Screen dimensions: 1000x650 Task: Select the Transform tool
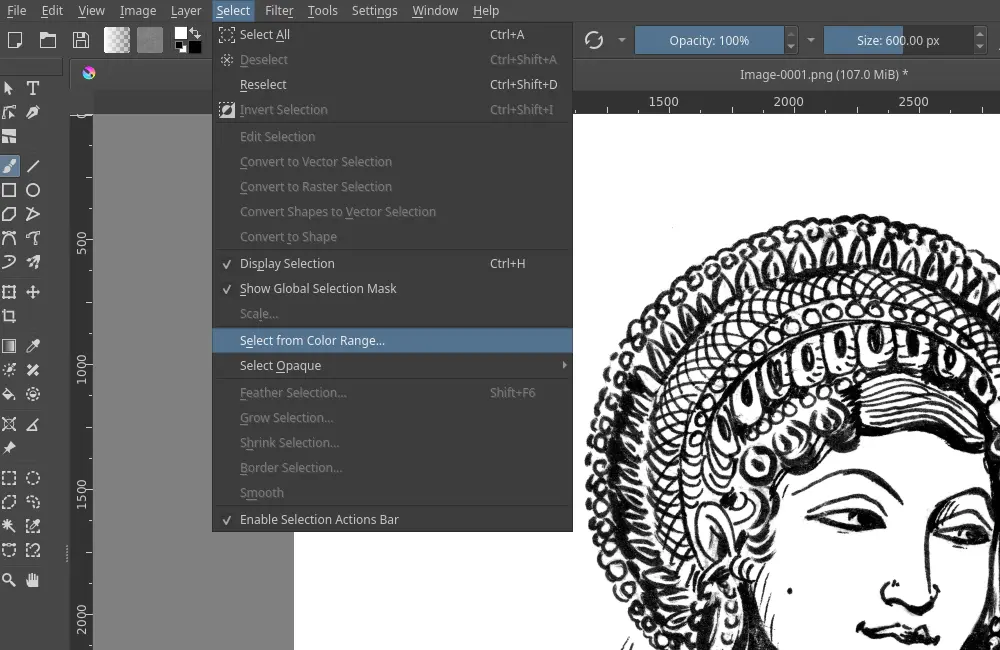9,292
